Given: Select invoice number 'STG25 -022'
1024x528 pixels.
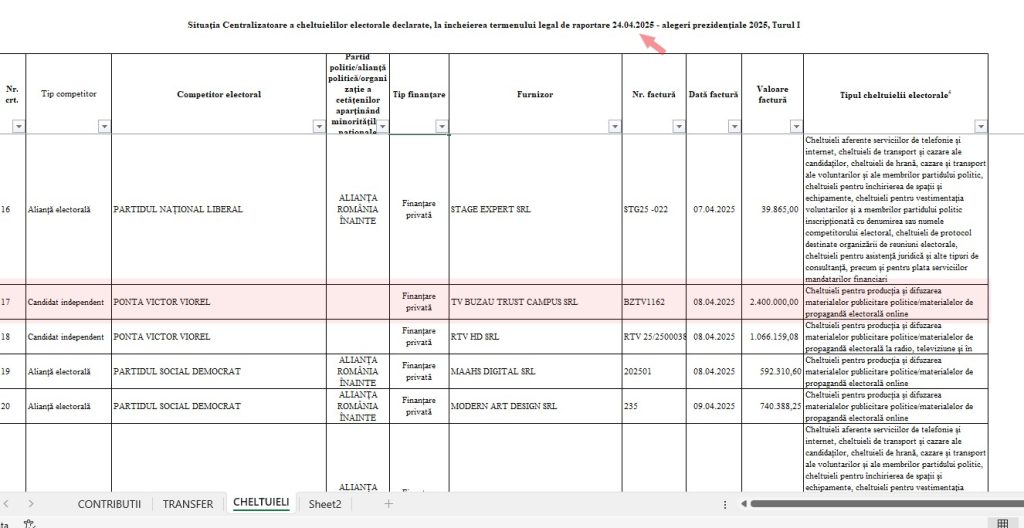Looking at the screenshot, I should coord(654,209).
